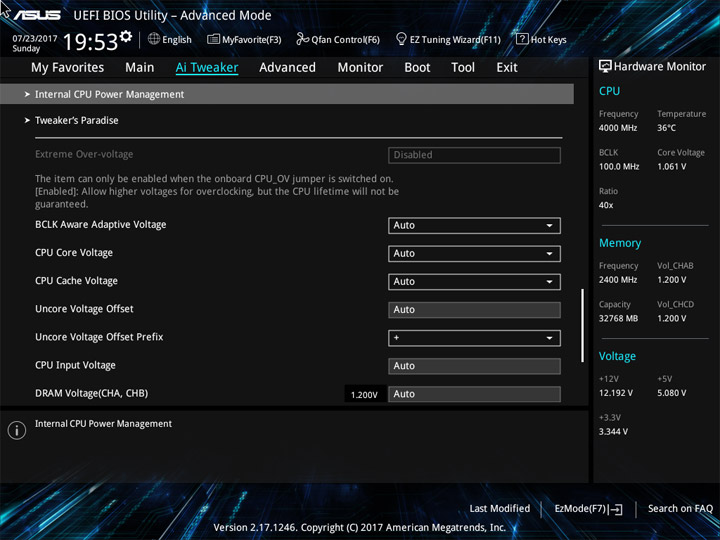720x540 pixels.
Task: Switch to the Boot tab
Action: click(x=417, y=68)
